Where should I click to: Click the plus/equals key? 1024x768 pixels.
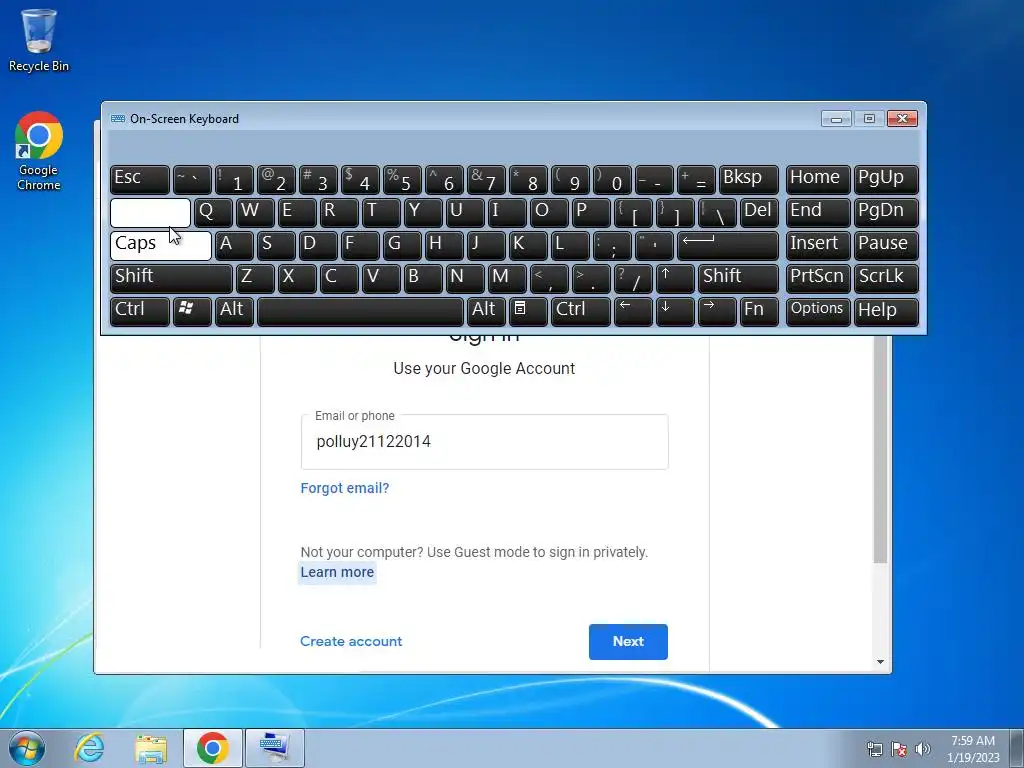pos(696,179)
